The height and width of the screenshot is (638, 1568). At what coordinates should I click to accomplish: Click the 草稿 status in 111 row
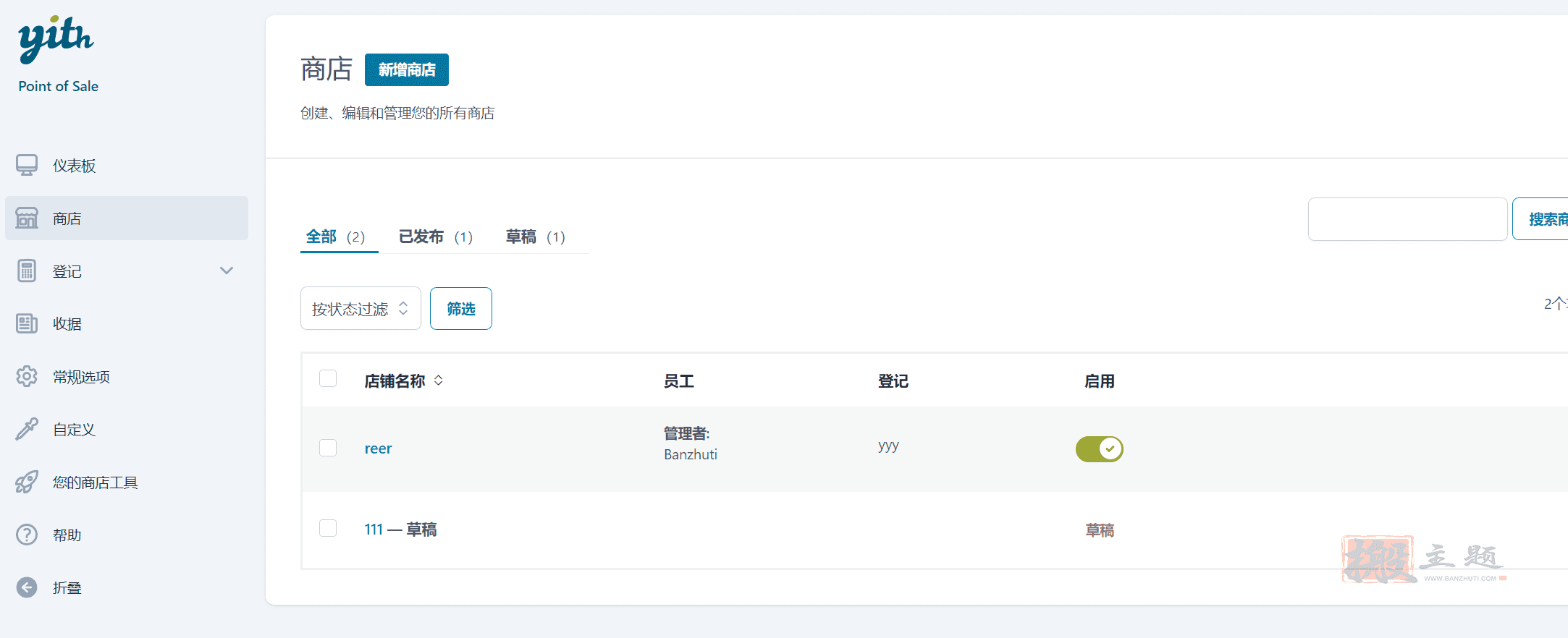(x=1100, y=530)
